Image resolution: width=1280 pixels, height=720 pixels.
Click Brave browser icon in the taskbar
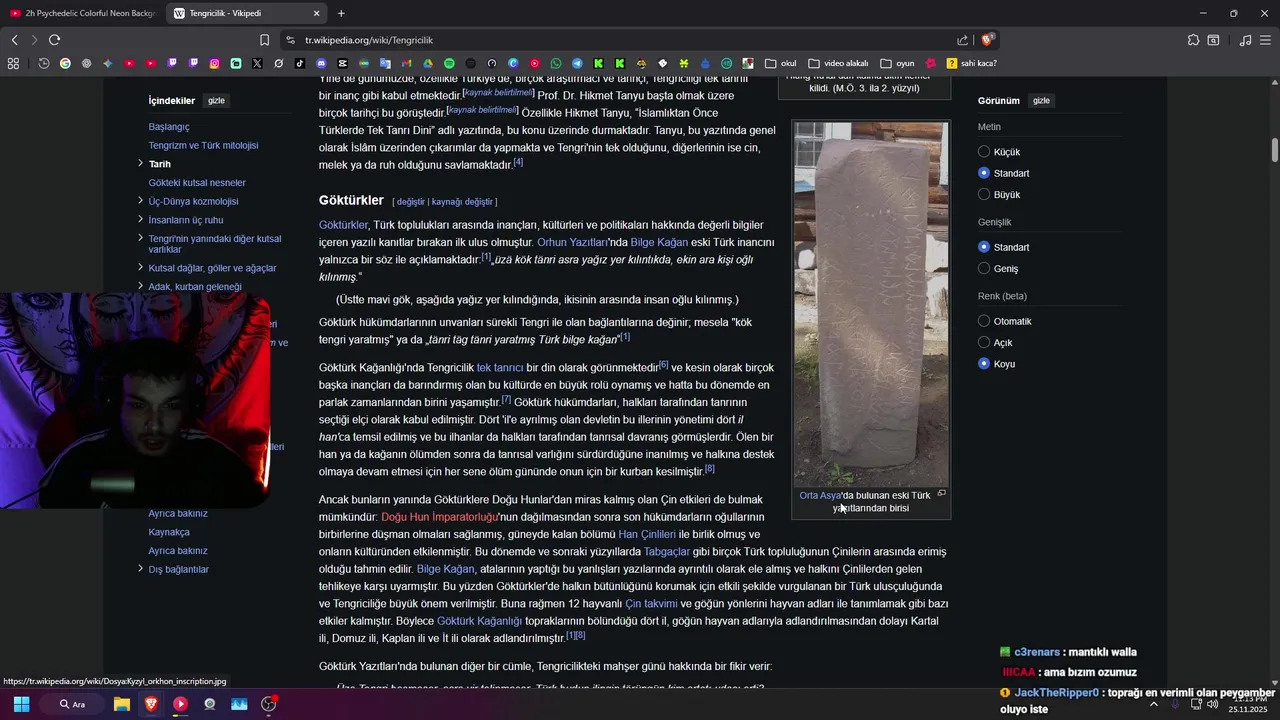(150, 704)
